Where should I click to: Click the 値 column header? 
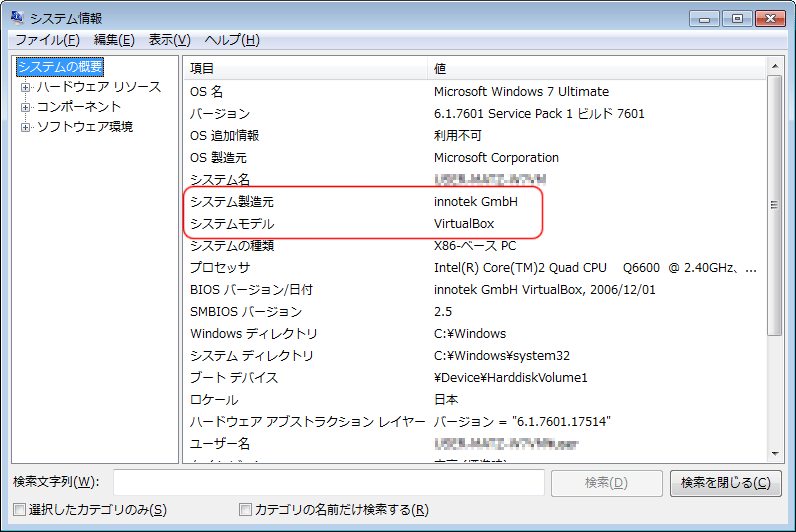596,69
